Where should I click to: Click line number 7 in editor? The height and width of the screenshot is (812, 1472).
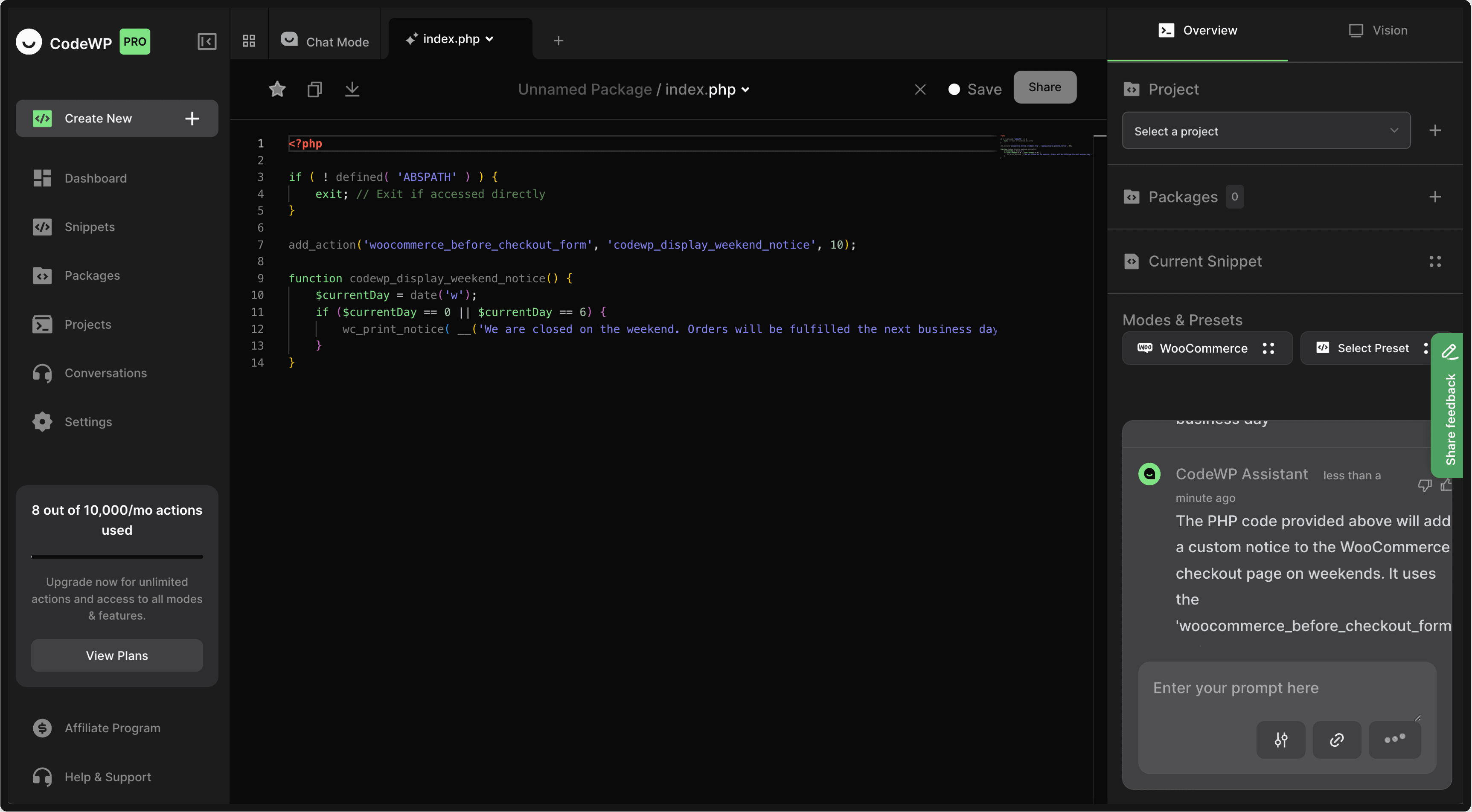click(x=260, y=245)
